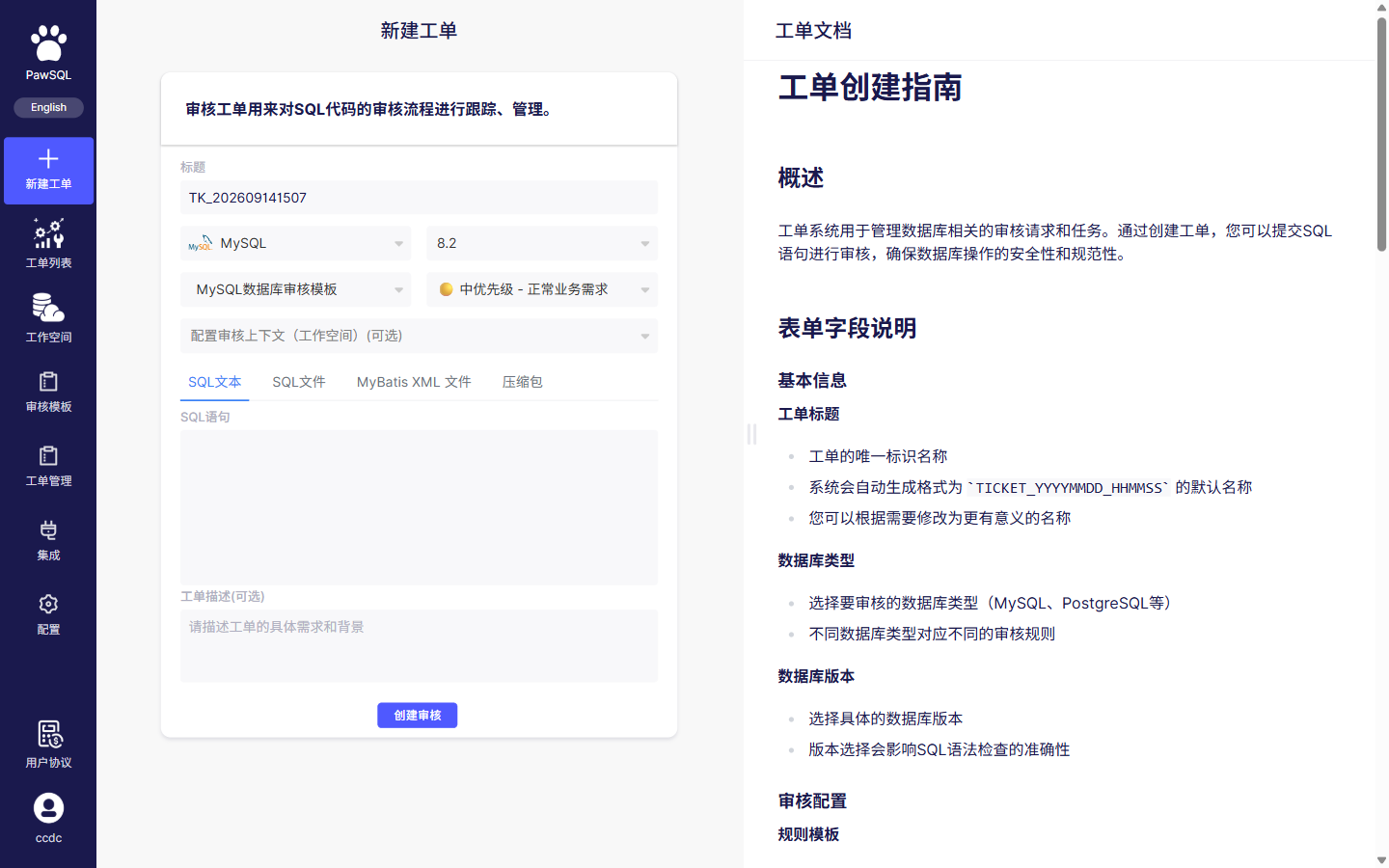Open the 8.2 version dropdown
Viewport: 1389px width, 868px height.
(542, 243)
